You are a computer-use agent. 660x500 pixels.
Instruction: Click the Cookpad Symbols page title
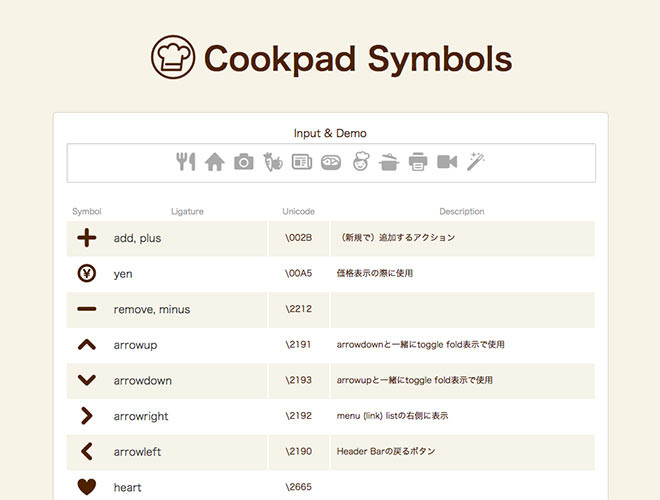click(x=358, y=59)
